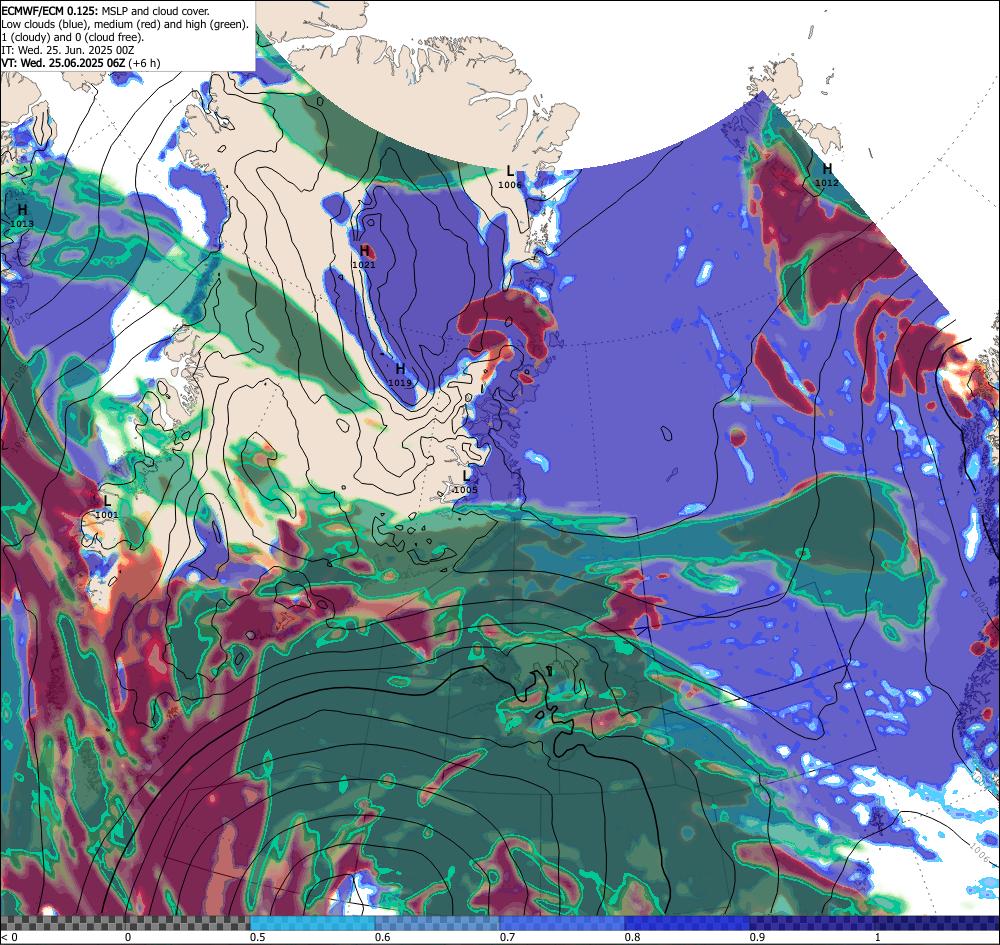Screen dimensions: 1000x945
Task: Click the H 1019 high-pressure marker
Action: point(400,375)
